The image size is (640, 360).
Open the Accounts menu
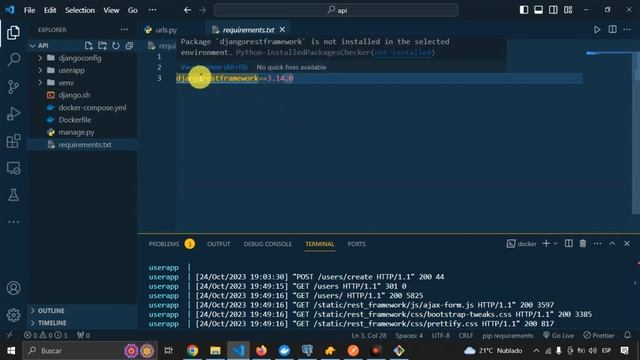click(x=13, y=288)
